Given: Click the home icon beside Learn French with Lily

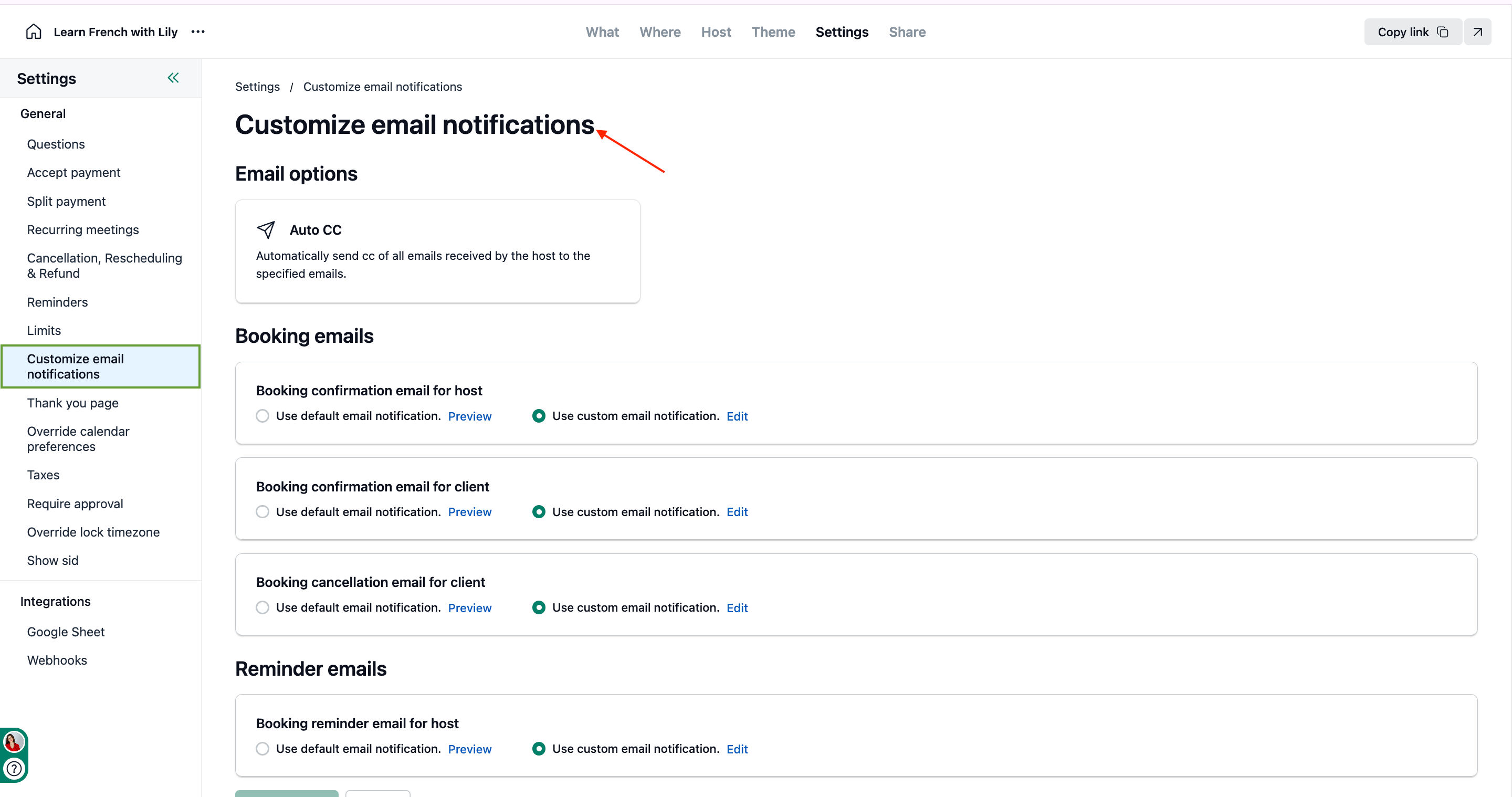Looking at the screenshot, I should (34, 32).
